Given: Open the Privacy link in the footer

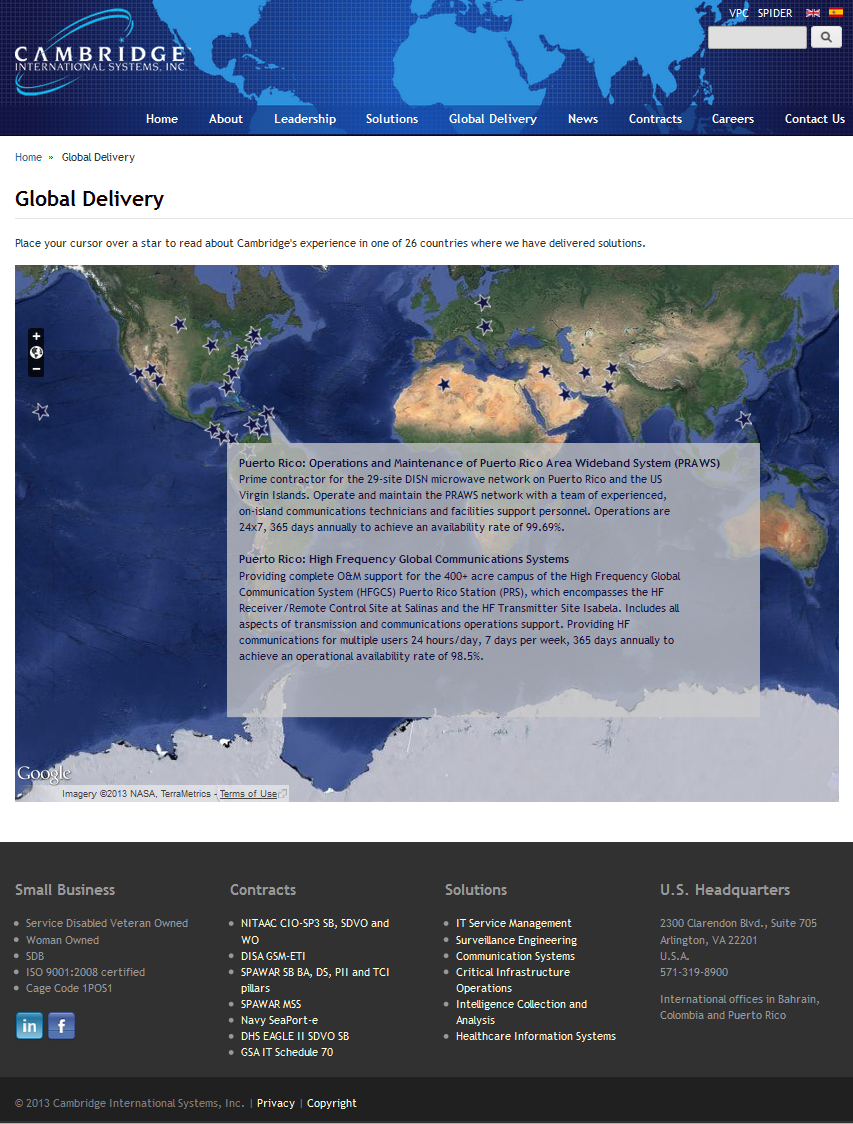Looking at the screenshot, I should [x=276, y=1103].
